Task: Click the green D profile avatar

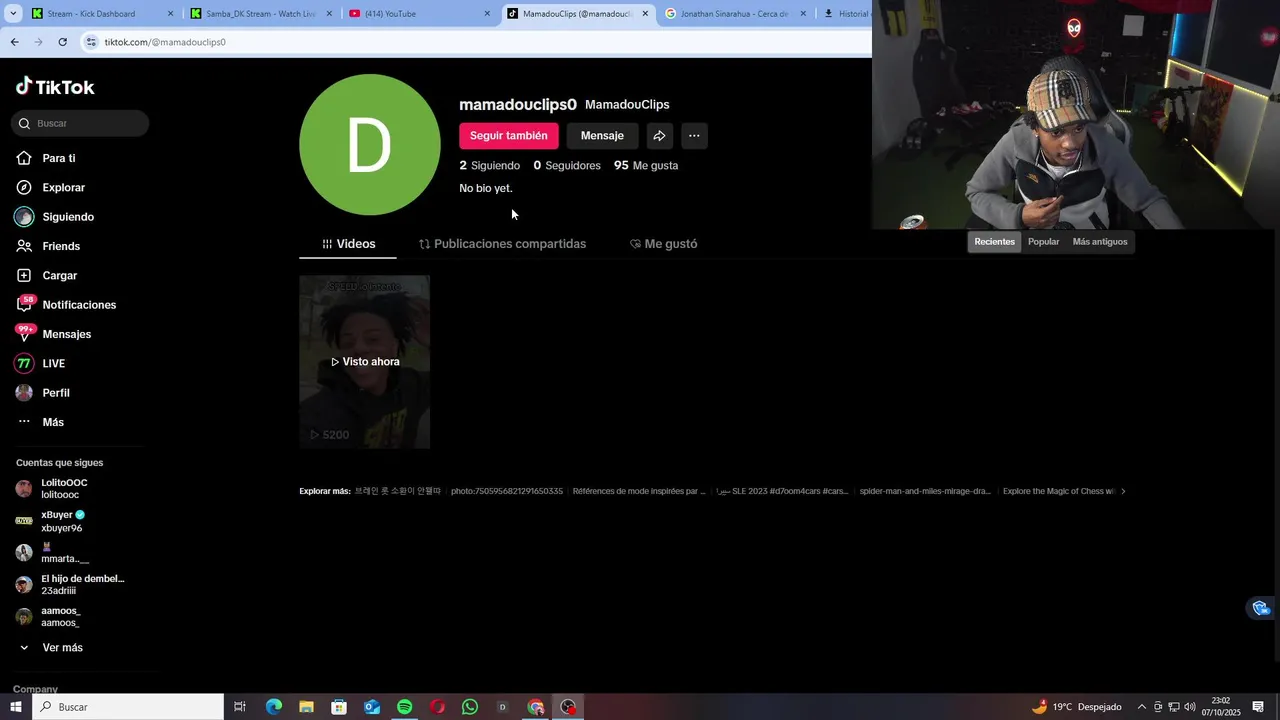Action: coord(369,144)
